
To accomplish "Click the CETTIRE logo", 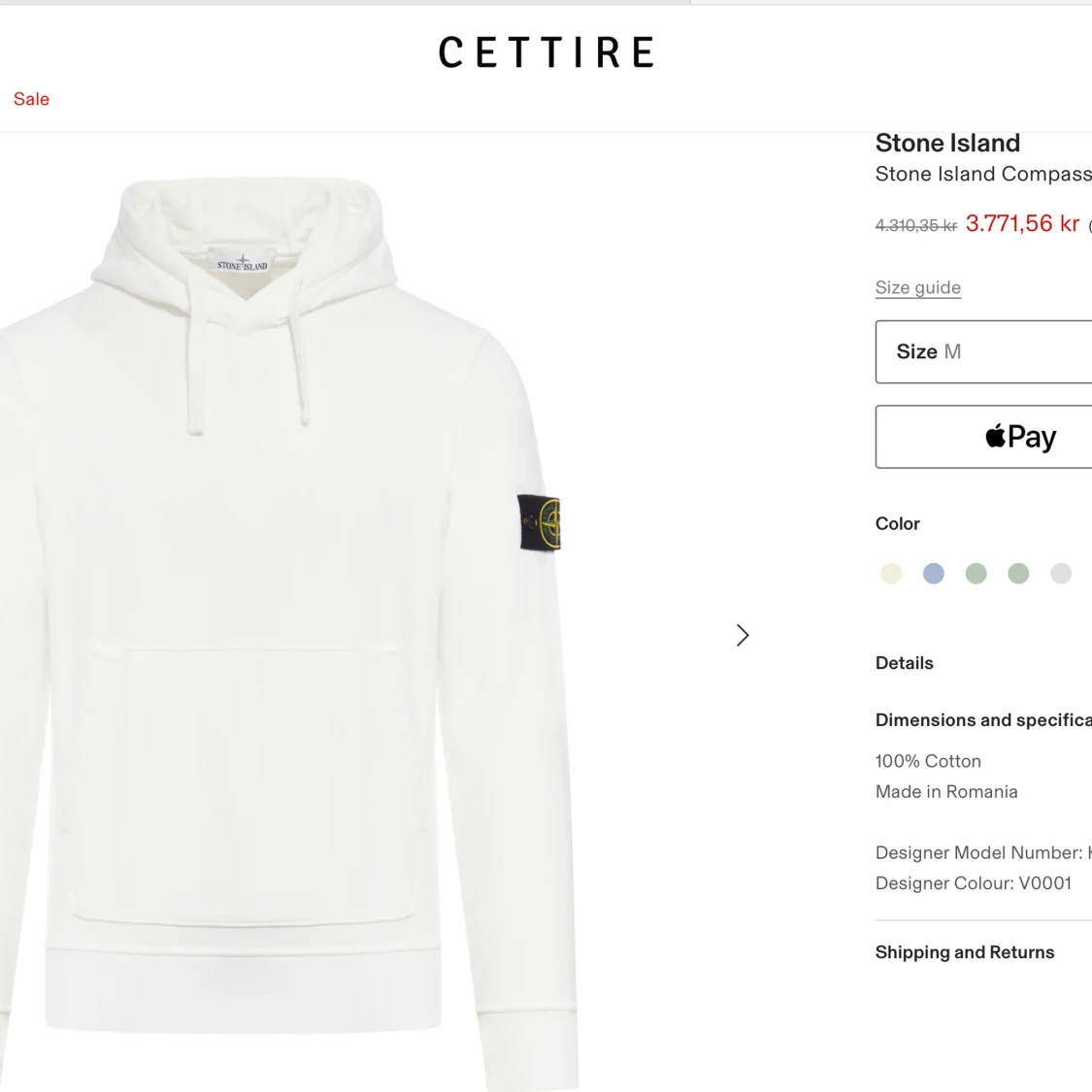I will (x=546, y=52).
